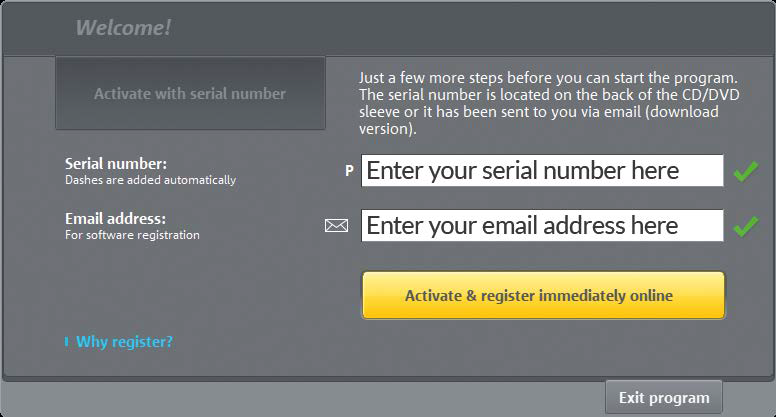Click the Email address: label

(115, 218)
